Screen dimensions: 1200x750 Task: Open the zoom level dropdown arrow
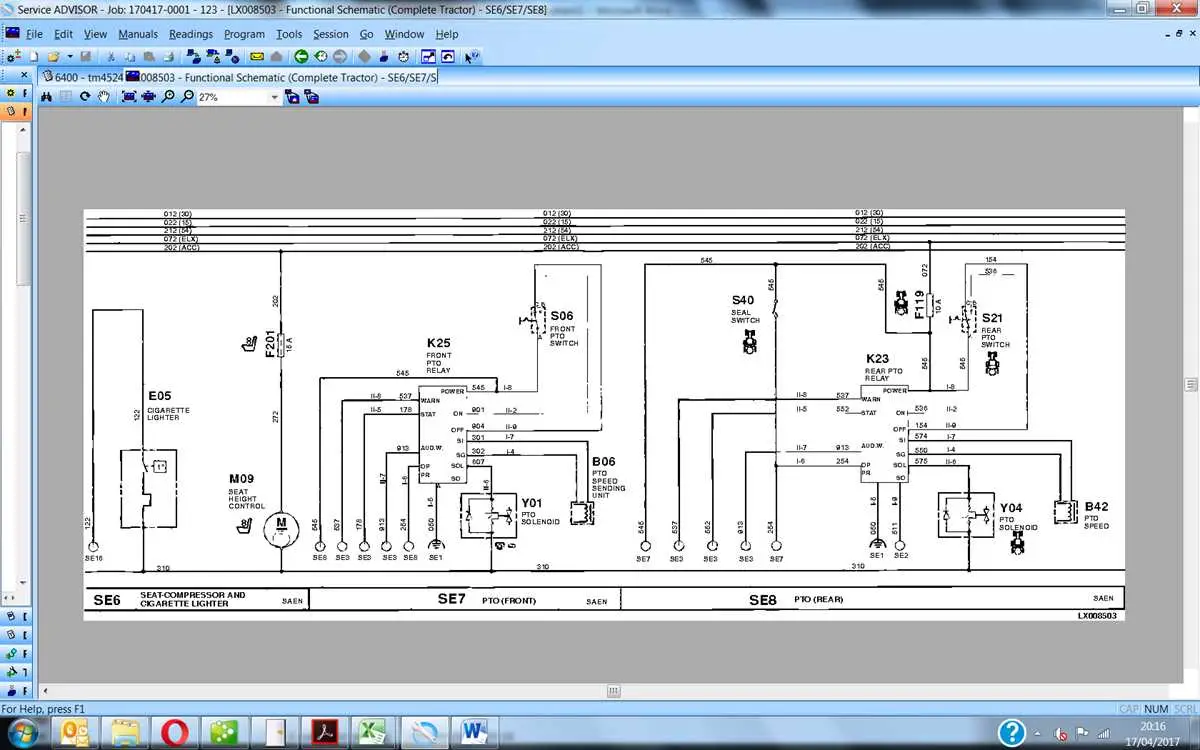(x=275, y=97)
